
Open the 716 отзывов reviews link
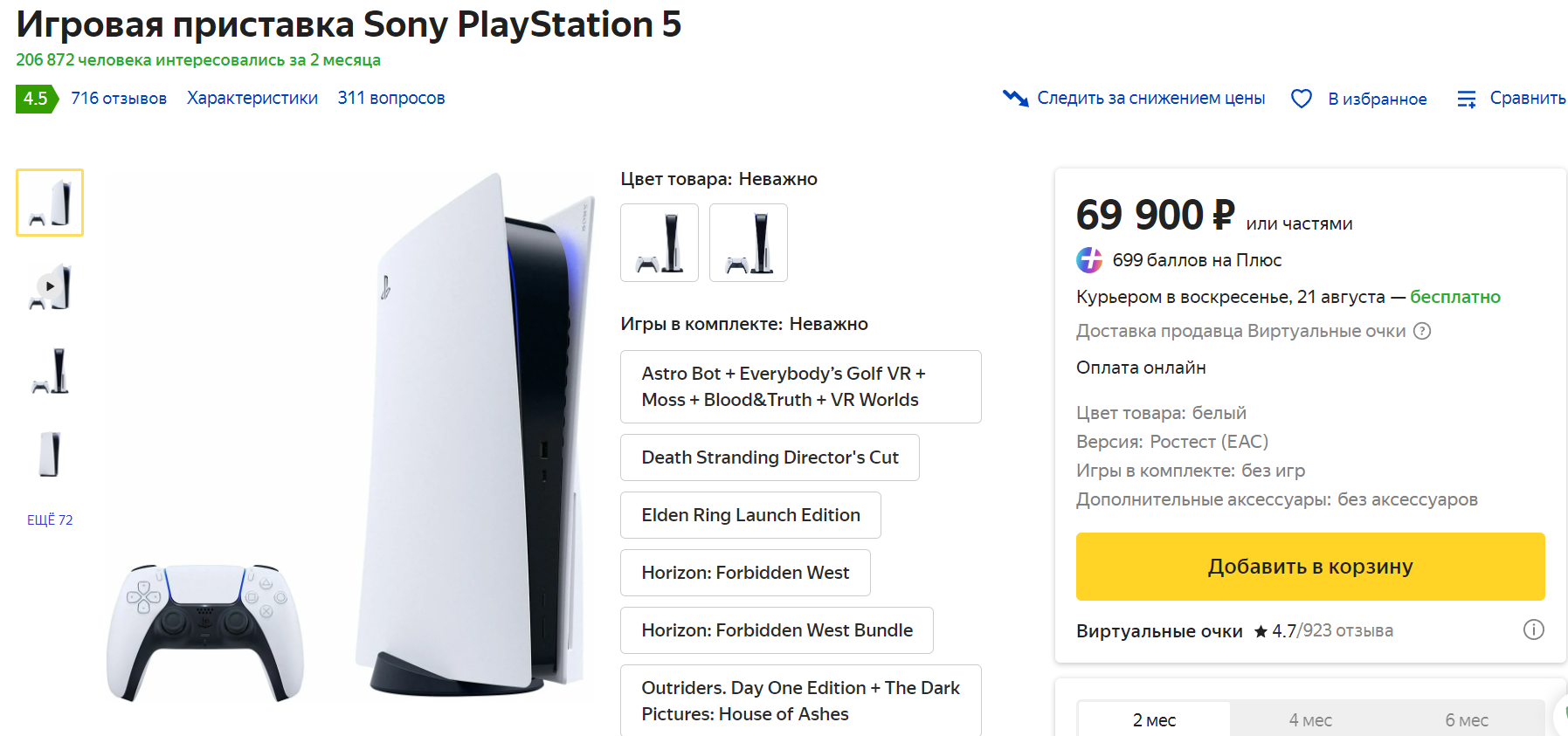point(119,99)
